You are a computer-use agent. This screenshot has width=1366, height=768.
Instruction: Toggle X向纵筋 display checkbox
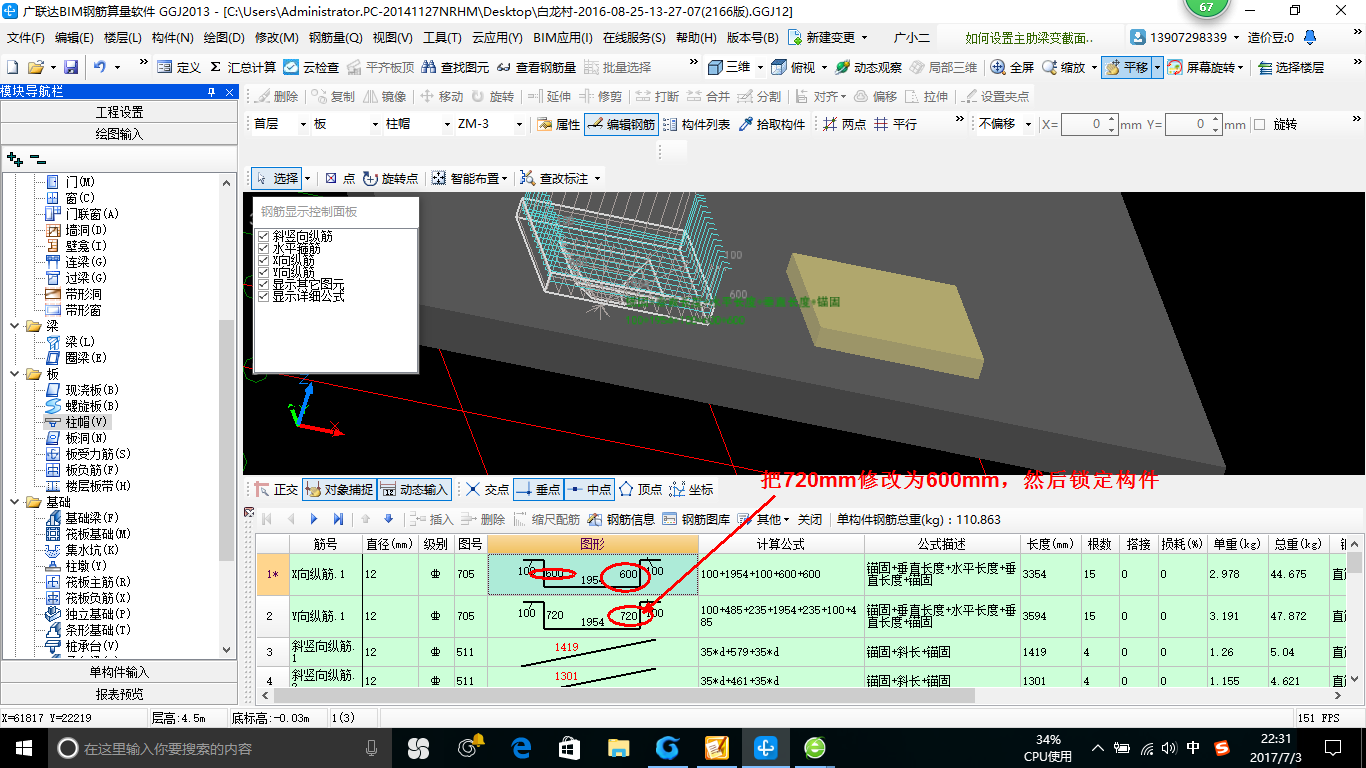point(264,261)
